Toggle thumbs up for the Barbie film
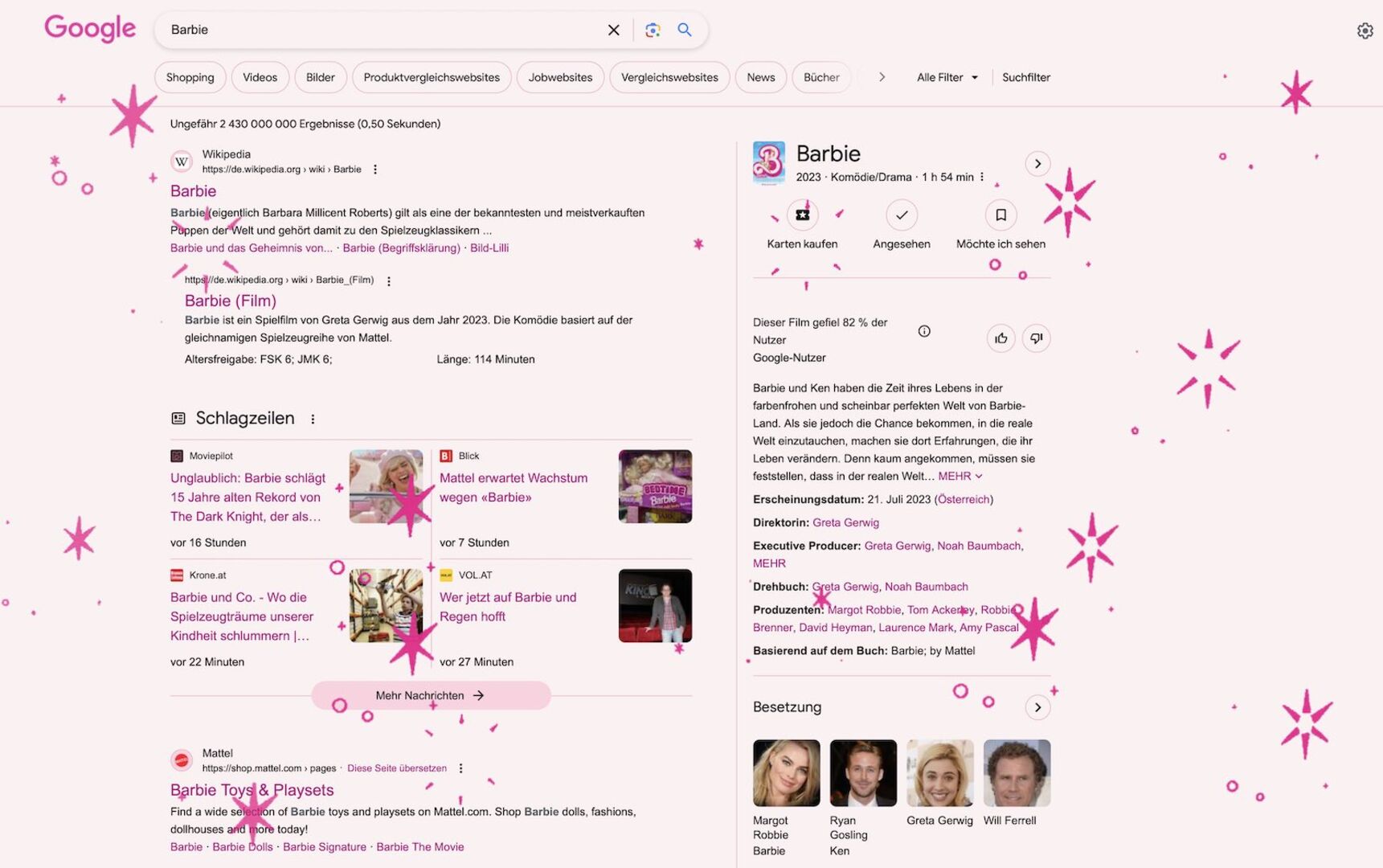Viewport: 1383px width, 868px height. coord(1000,338)
